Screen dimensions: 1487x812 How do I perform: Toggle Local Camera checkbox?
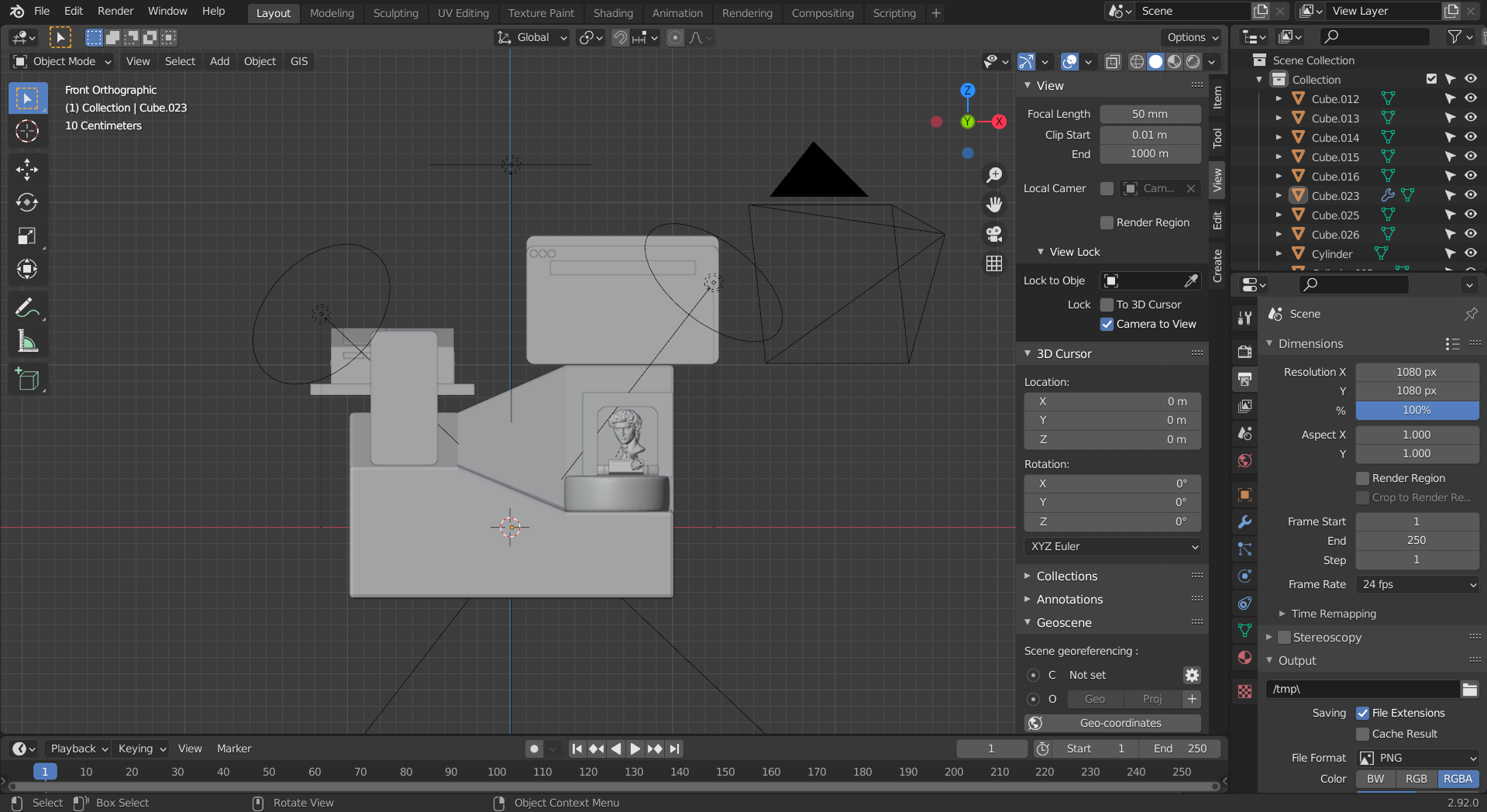tap(1107, 188)
